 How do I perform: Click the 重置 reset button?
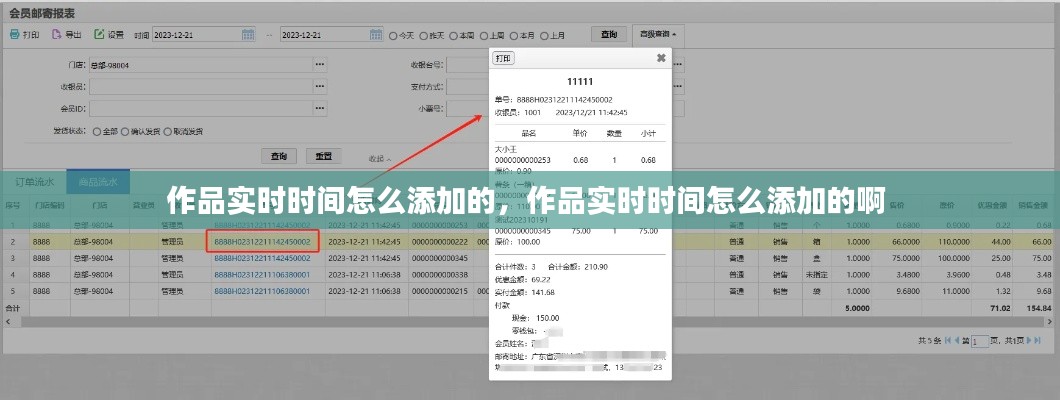323,157
